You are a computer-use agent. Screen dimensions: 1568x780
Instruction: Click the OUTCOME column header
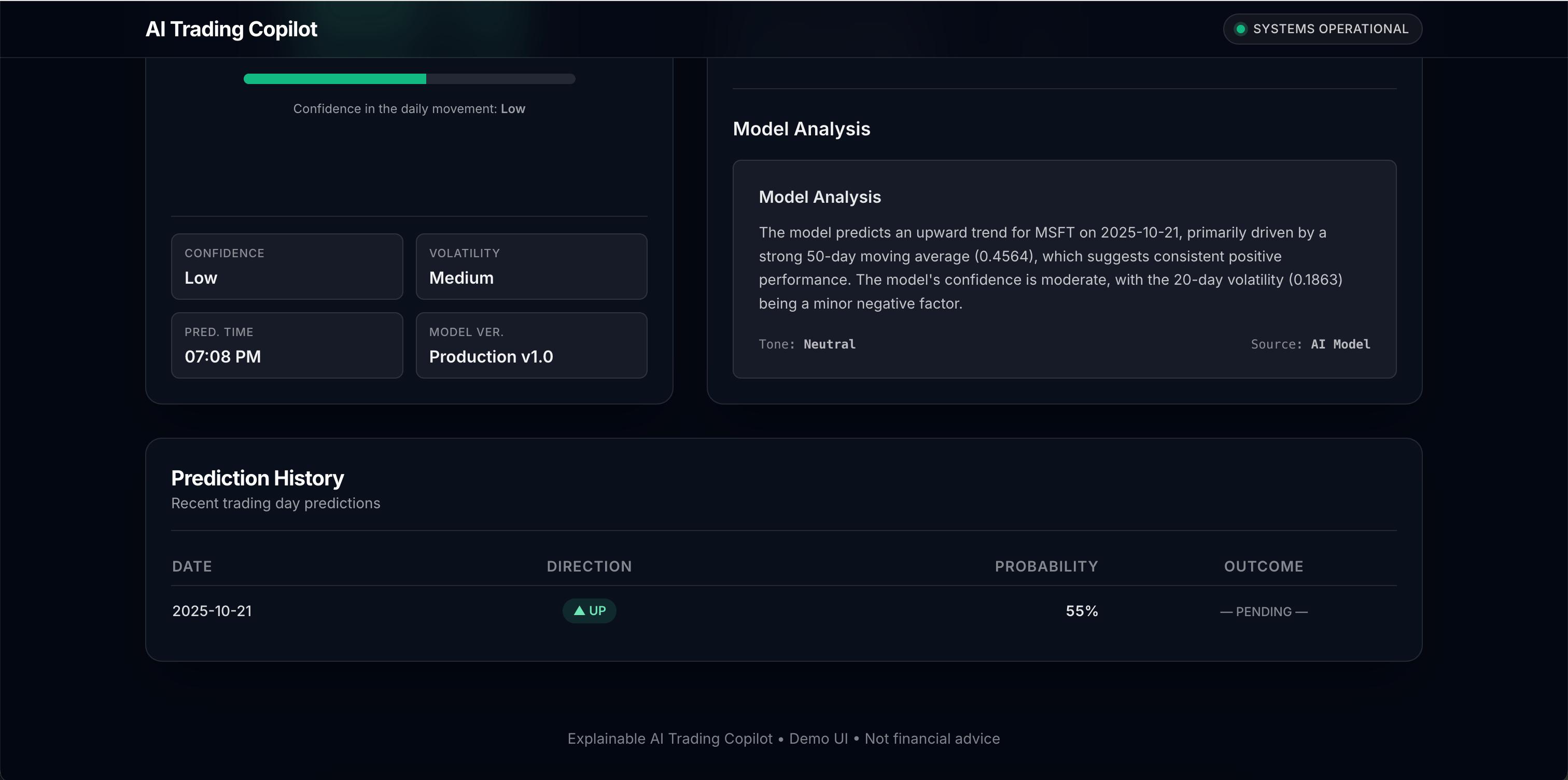tap(1263, 566)
